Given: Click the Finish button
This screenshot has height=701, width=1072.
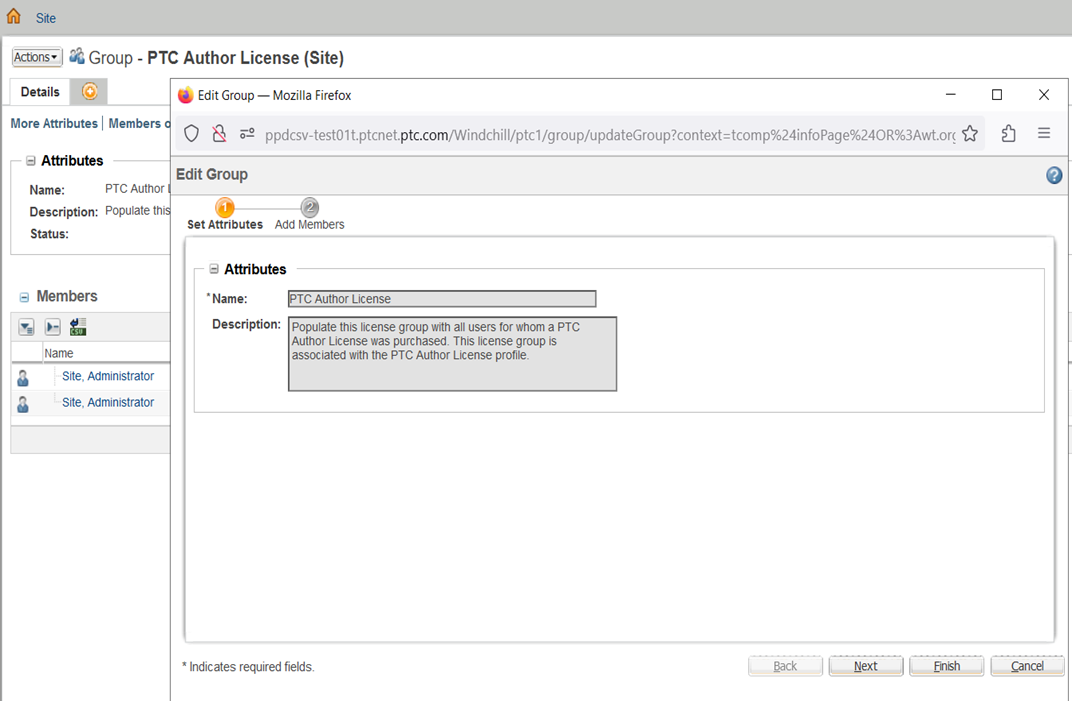Looking at the screenshot, I should (x=946, y=665).
